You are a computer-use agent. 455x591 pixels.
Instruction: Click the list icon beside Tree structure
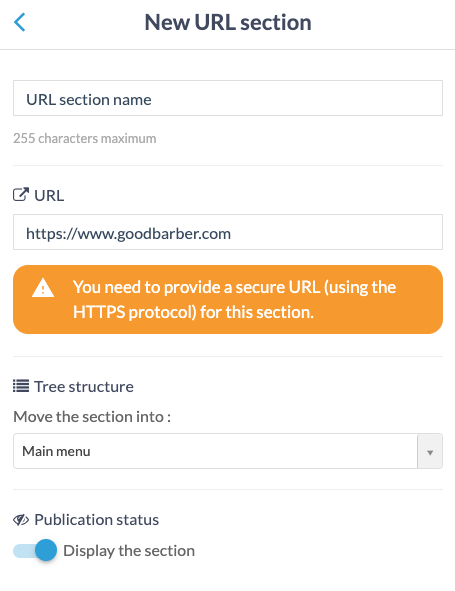(21, 386)
